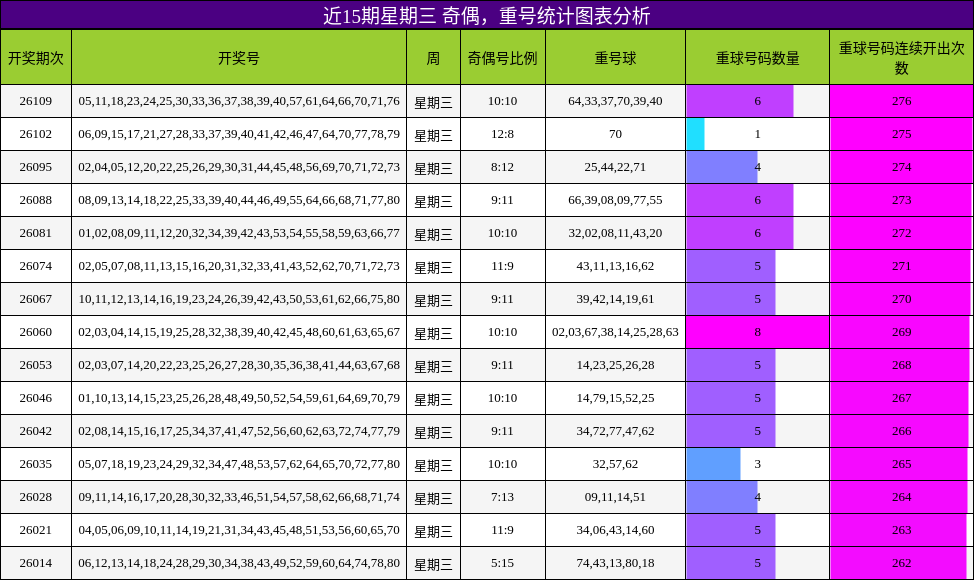Click the cyan count bar showing 1
The height and width of the screenshot is (580, 974).
(695, 134)
